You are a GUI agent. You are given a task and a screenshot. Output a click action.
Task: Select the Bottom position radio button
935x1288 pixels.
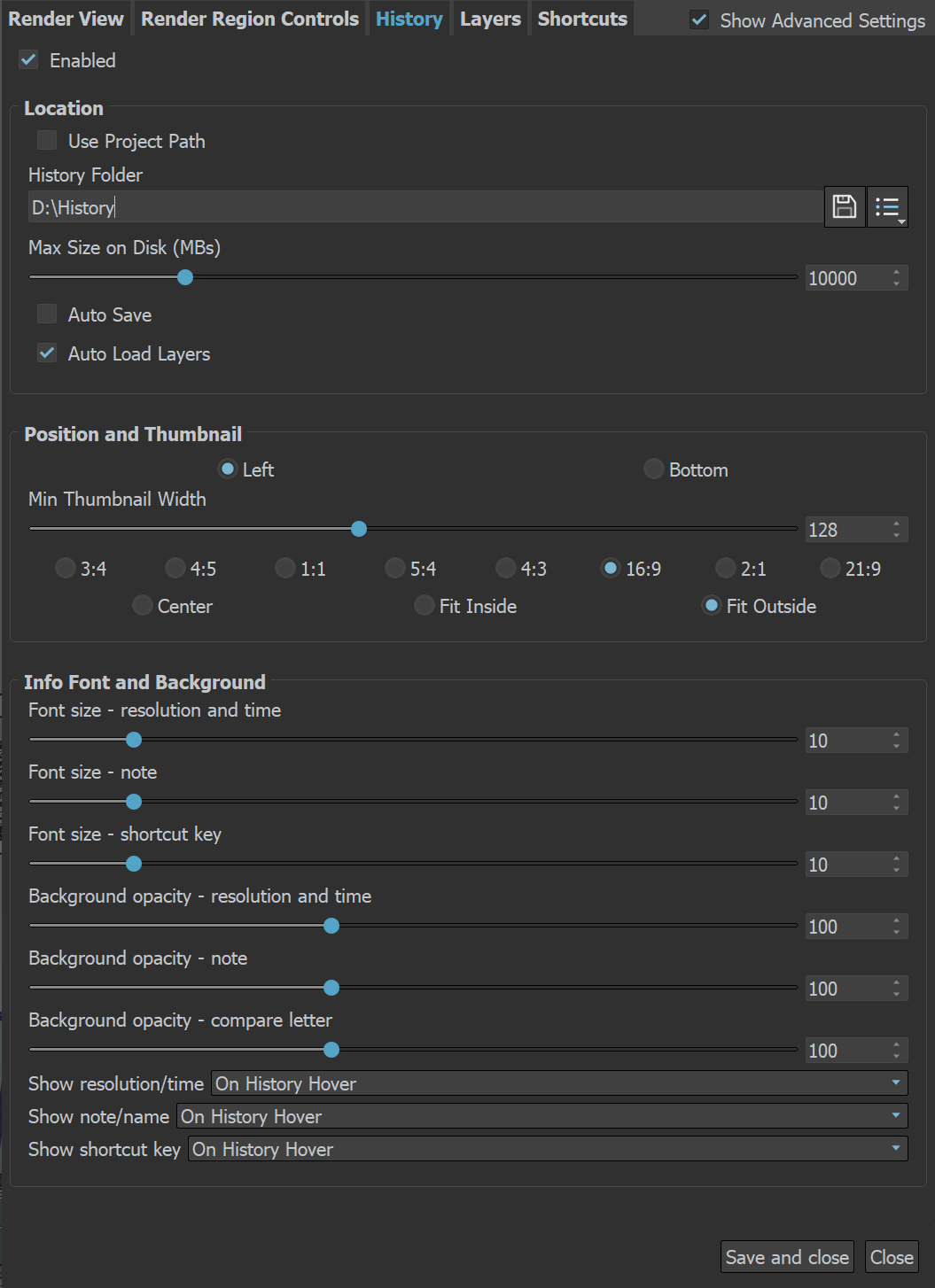point(654,469)
